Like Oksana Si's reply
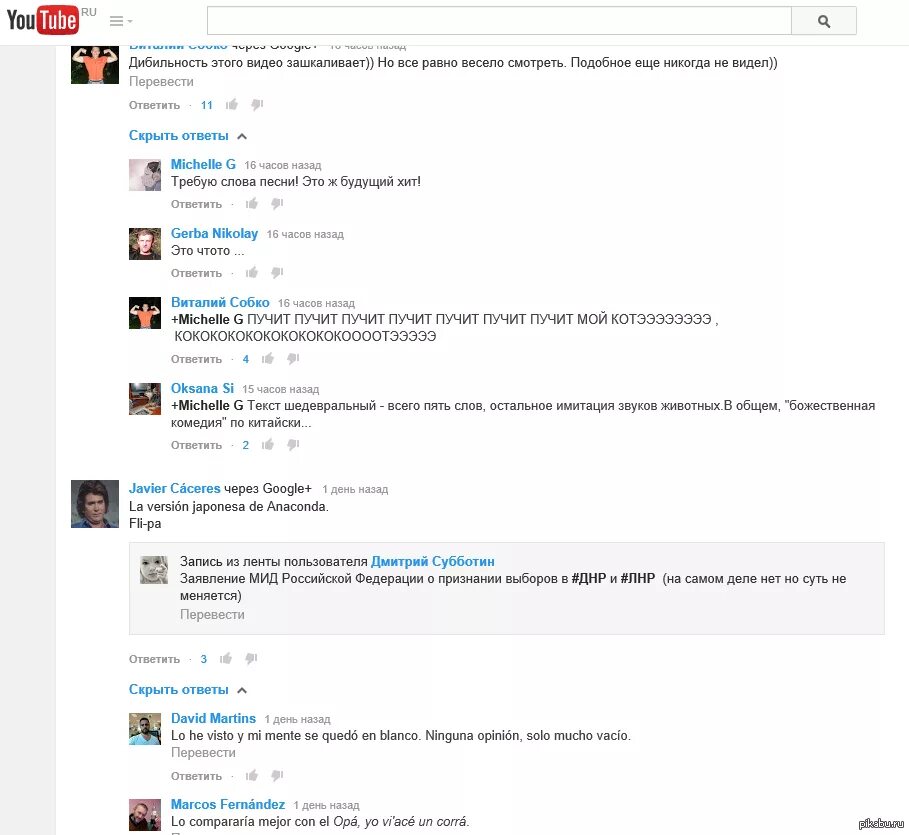909x835 pixels. (x=267, y=445)
